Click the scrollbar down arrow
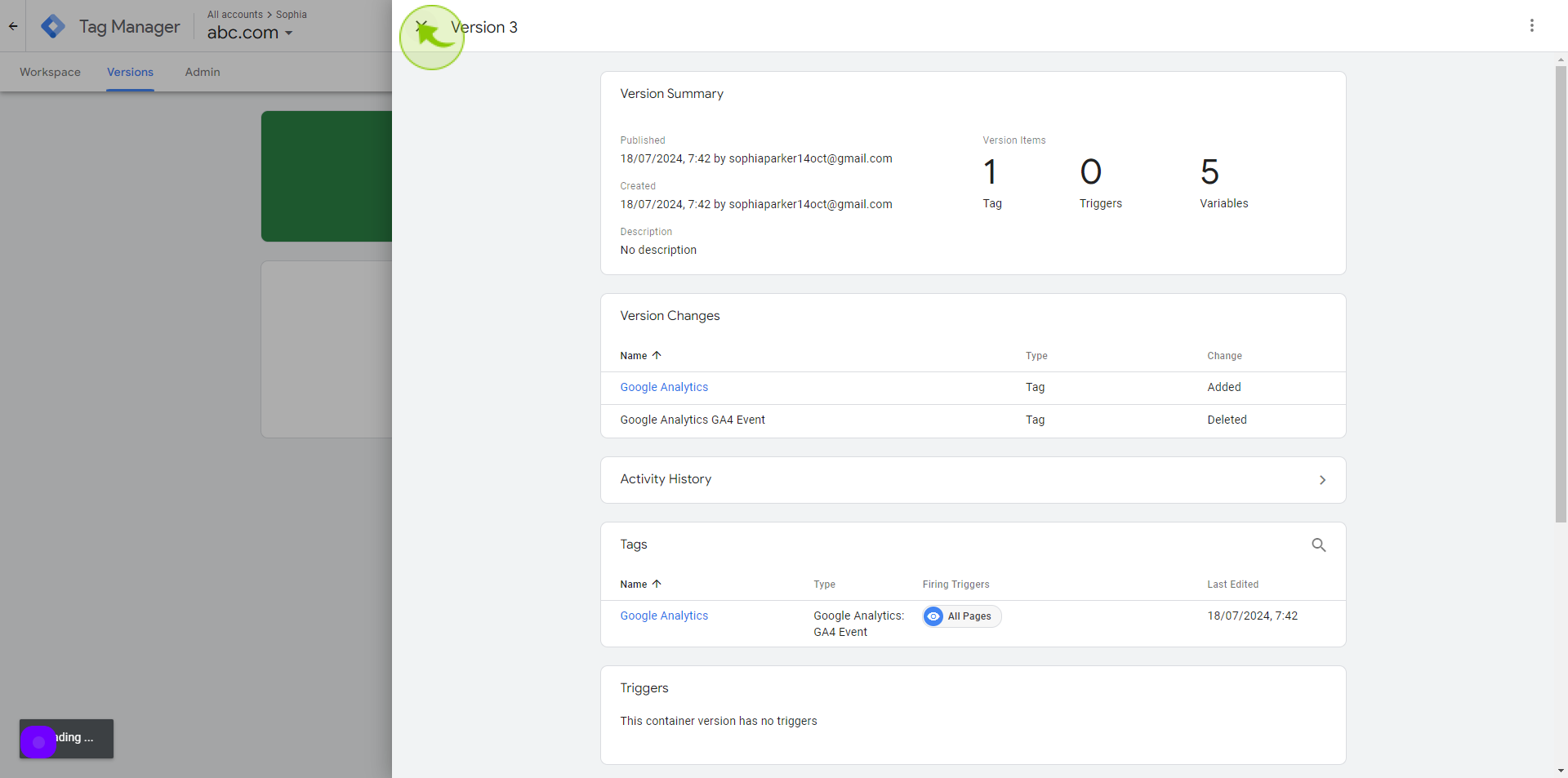 pyautogui.click(x=1561, y=771)
